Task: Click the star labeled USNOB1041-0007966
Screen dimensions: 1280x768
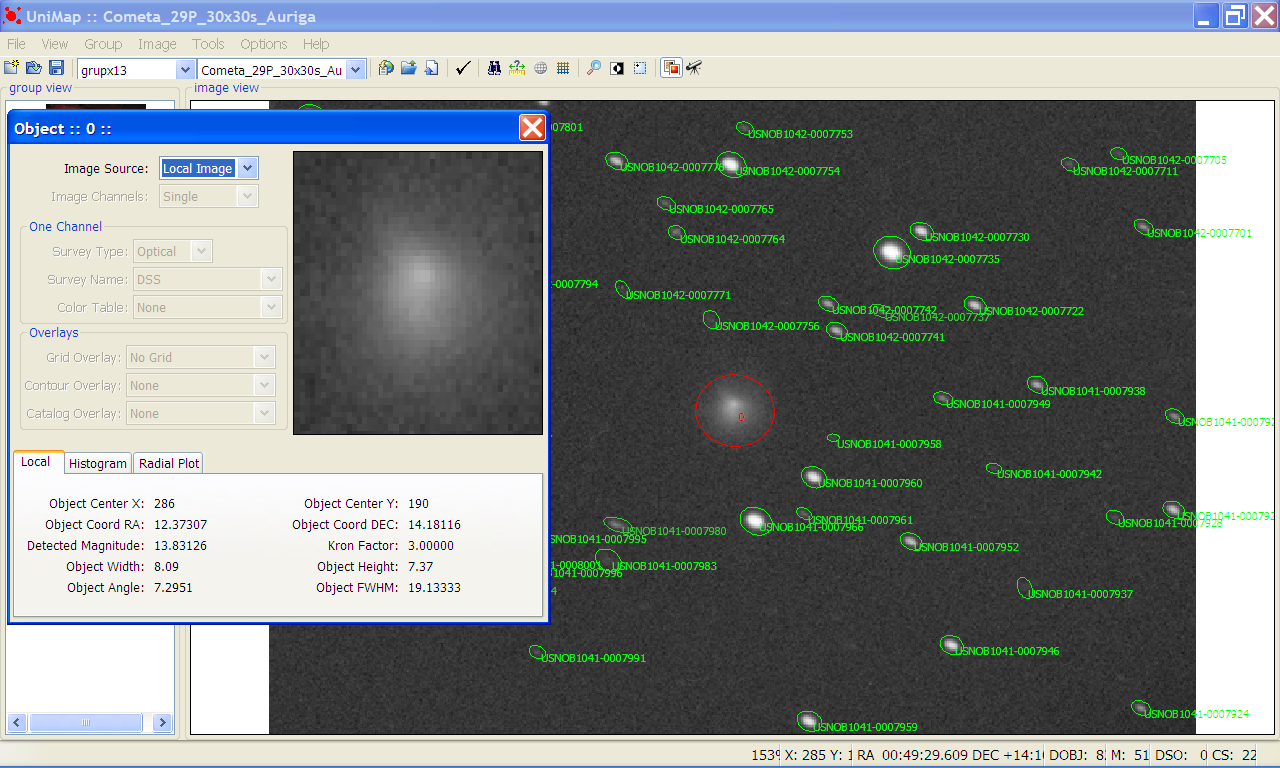Action: click(755, 520)
